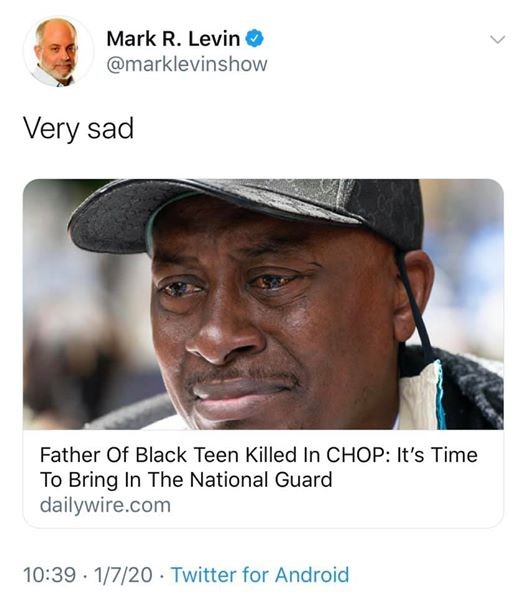526x596 pixels.
Task: Click empty card space right of dailywire.com
Action: click(334, 506)
